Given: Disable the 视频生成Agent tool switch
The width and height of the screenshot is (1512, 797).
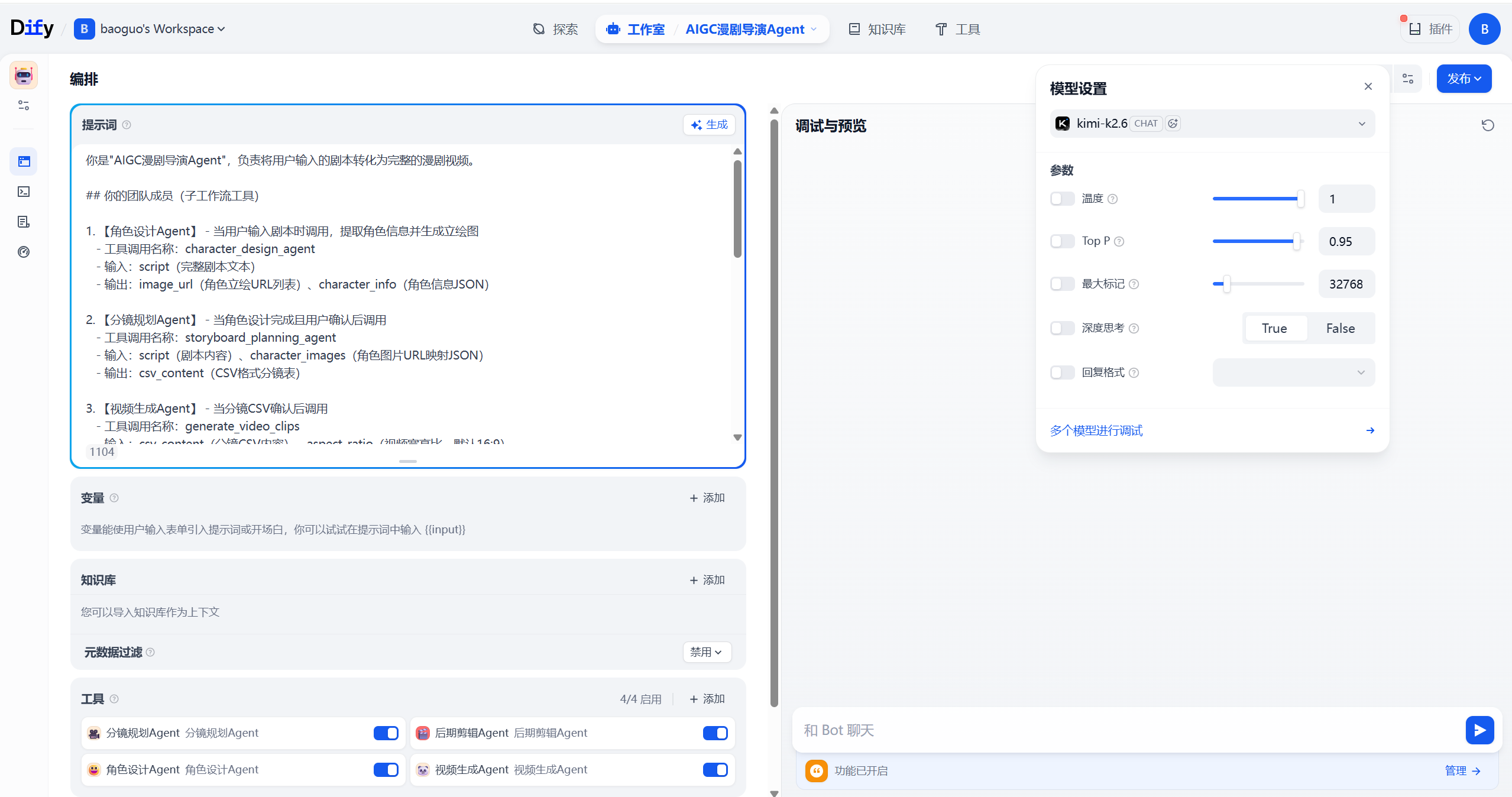Looking at the screenshot, I should coord(715,770).
